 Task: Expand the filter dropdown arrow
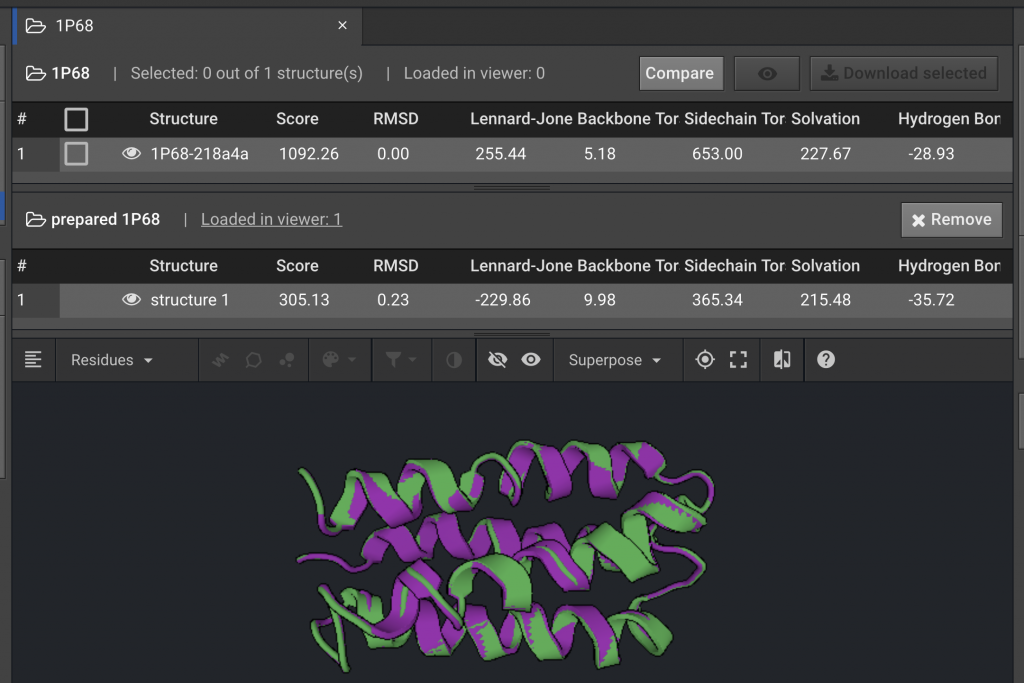[x=413, y=360]
